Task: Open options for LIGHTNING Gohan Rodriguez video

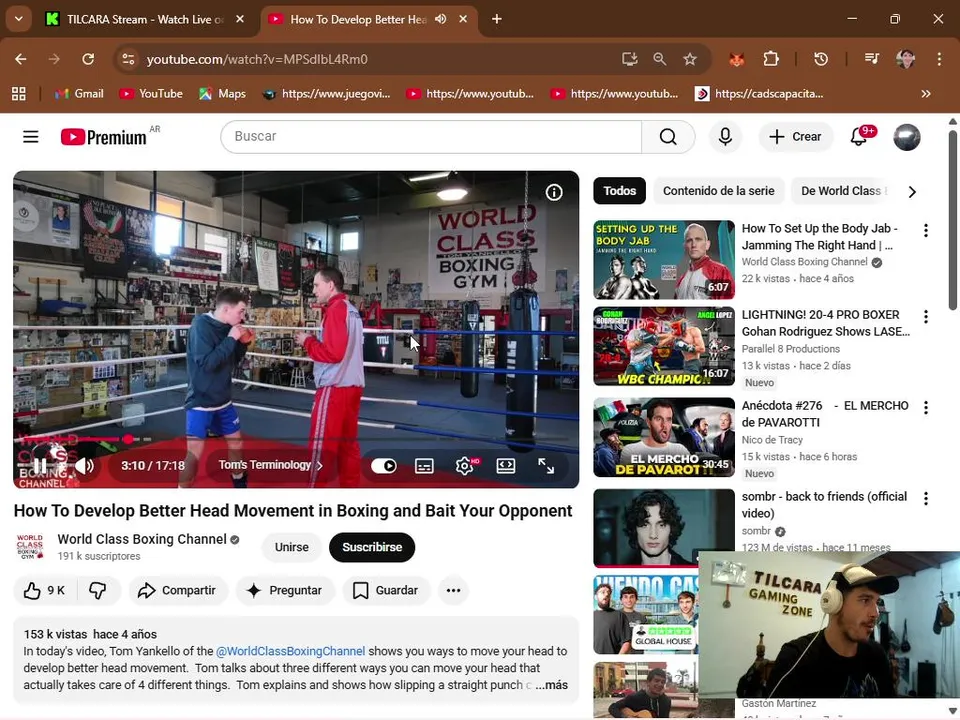Action: 926,317
